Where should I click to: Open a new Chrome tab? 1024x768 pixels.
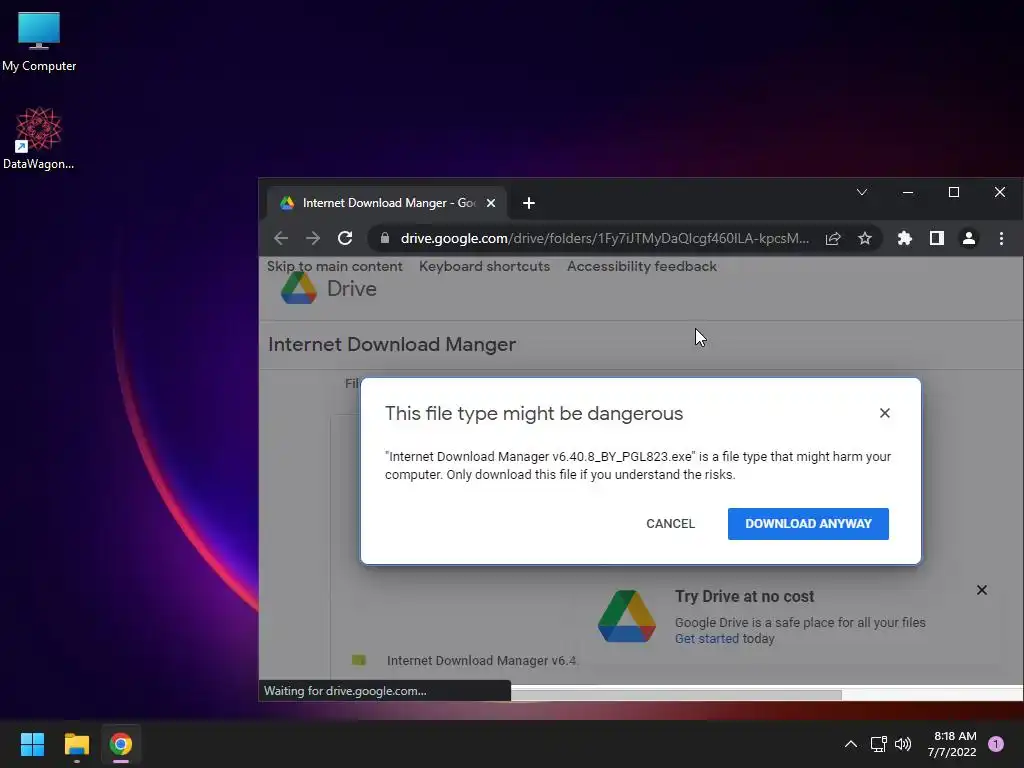529,203
